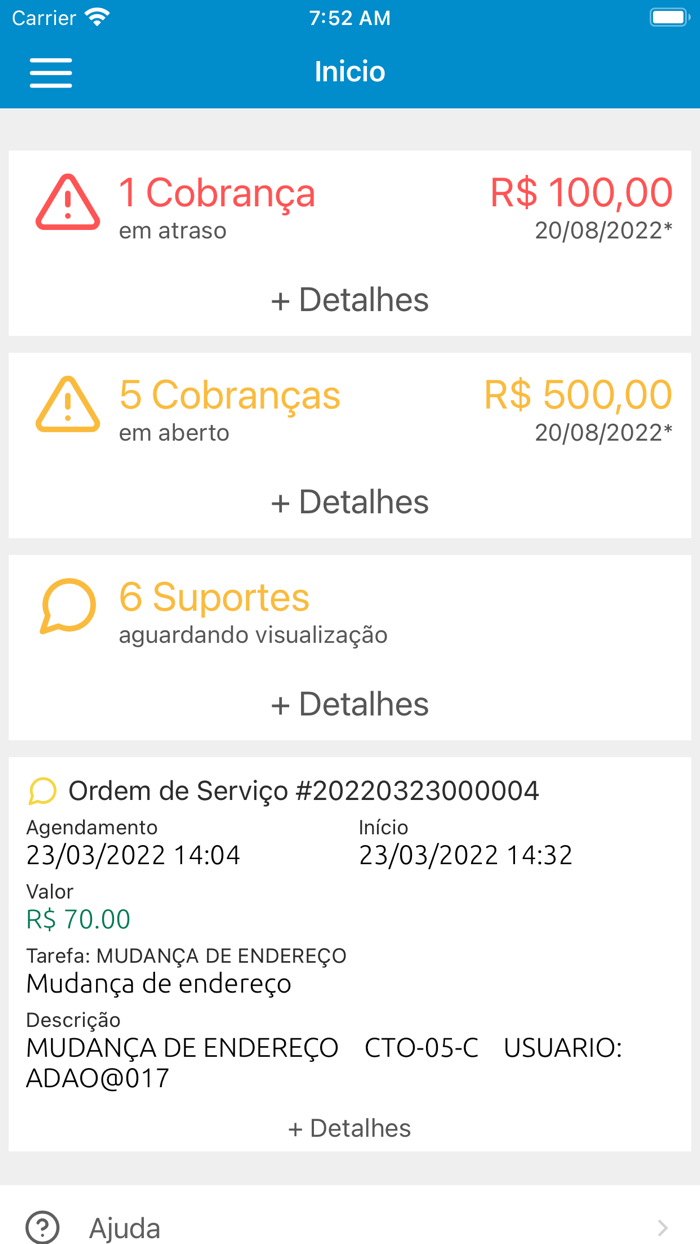
Task: Click the Ajuda question mark icon
Action: [x=42, y=1228]
